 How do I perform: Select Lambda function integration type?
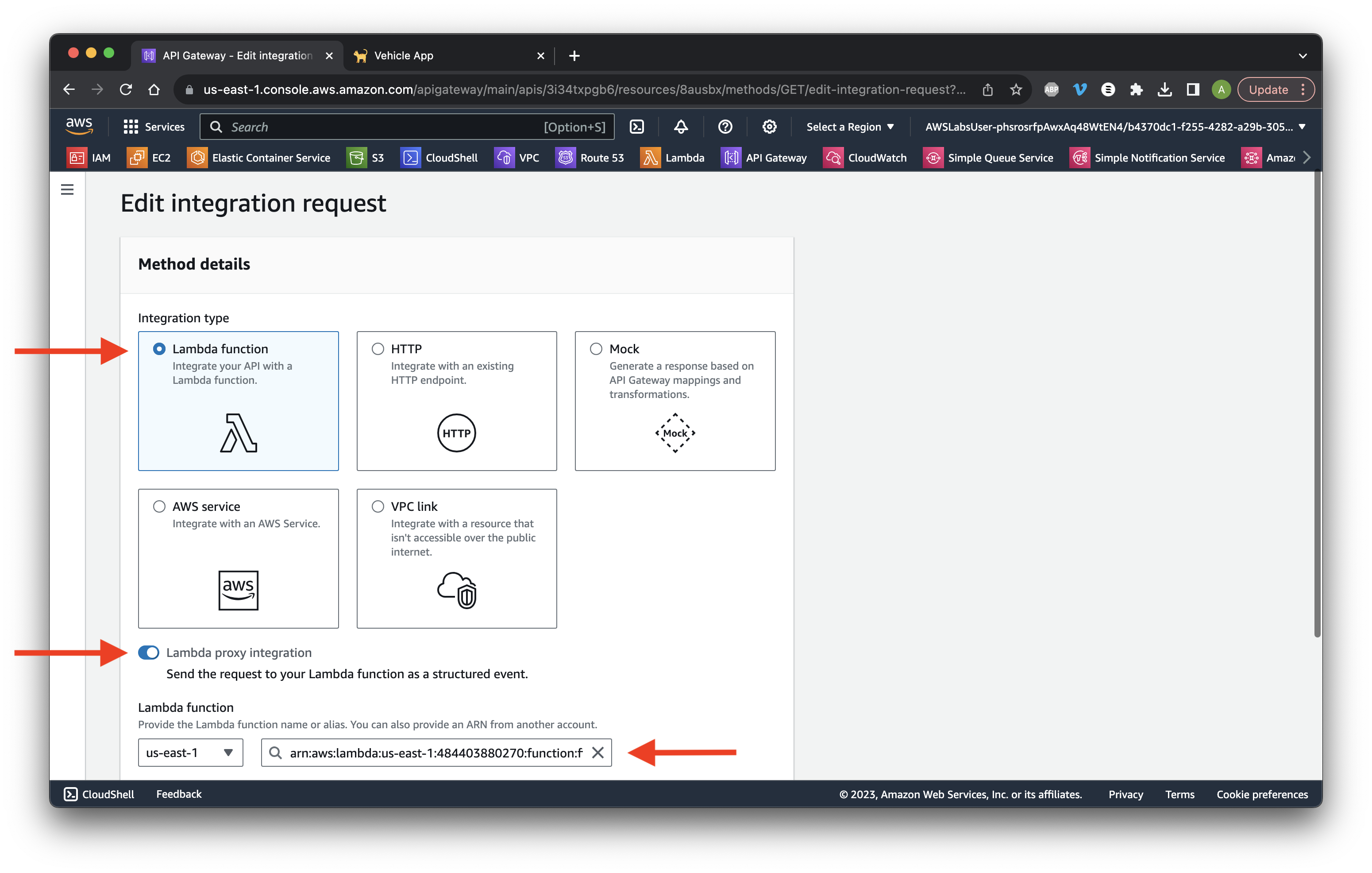click(x=238, y=401)
